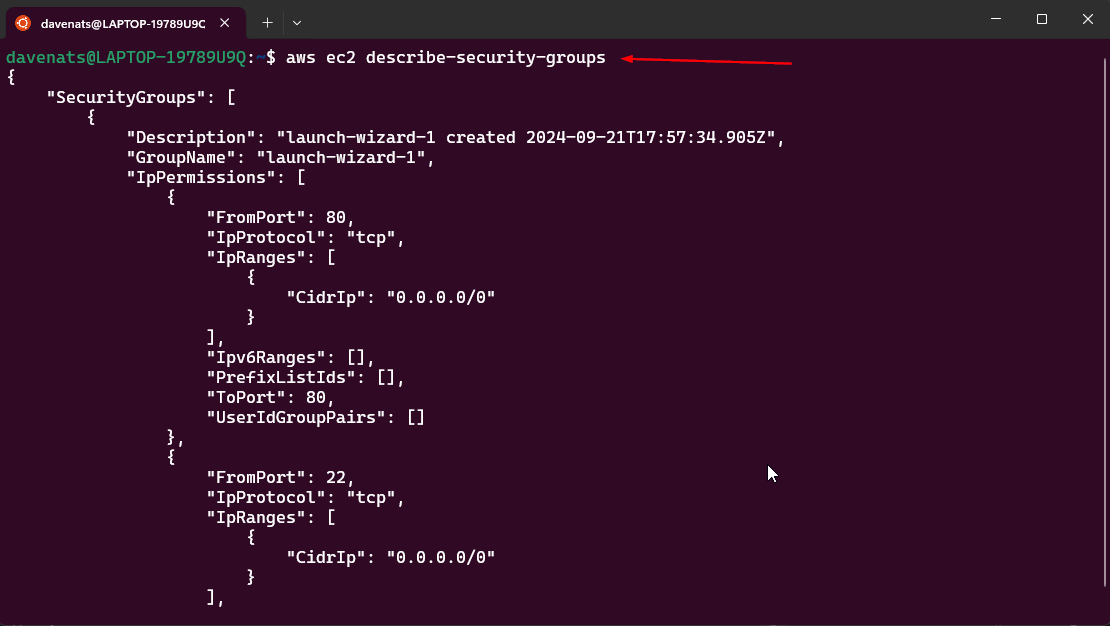Maximize the terminal window
This screenshot has height=626, width=1110.
coord(1042,19)
